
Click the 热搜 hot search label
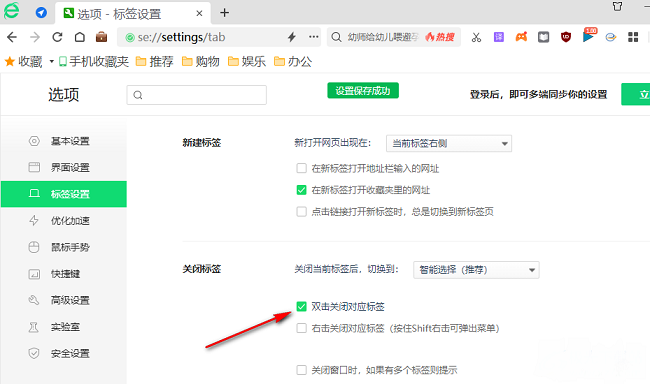tap(440, 37)
